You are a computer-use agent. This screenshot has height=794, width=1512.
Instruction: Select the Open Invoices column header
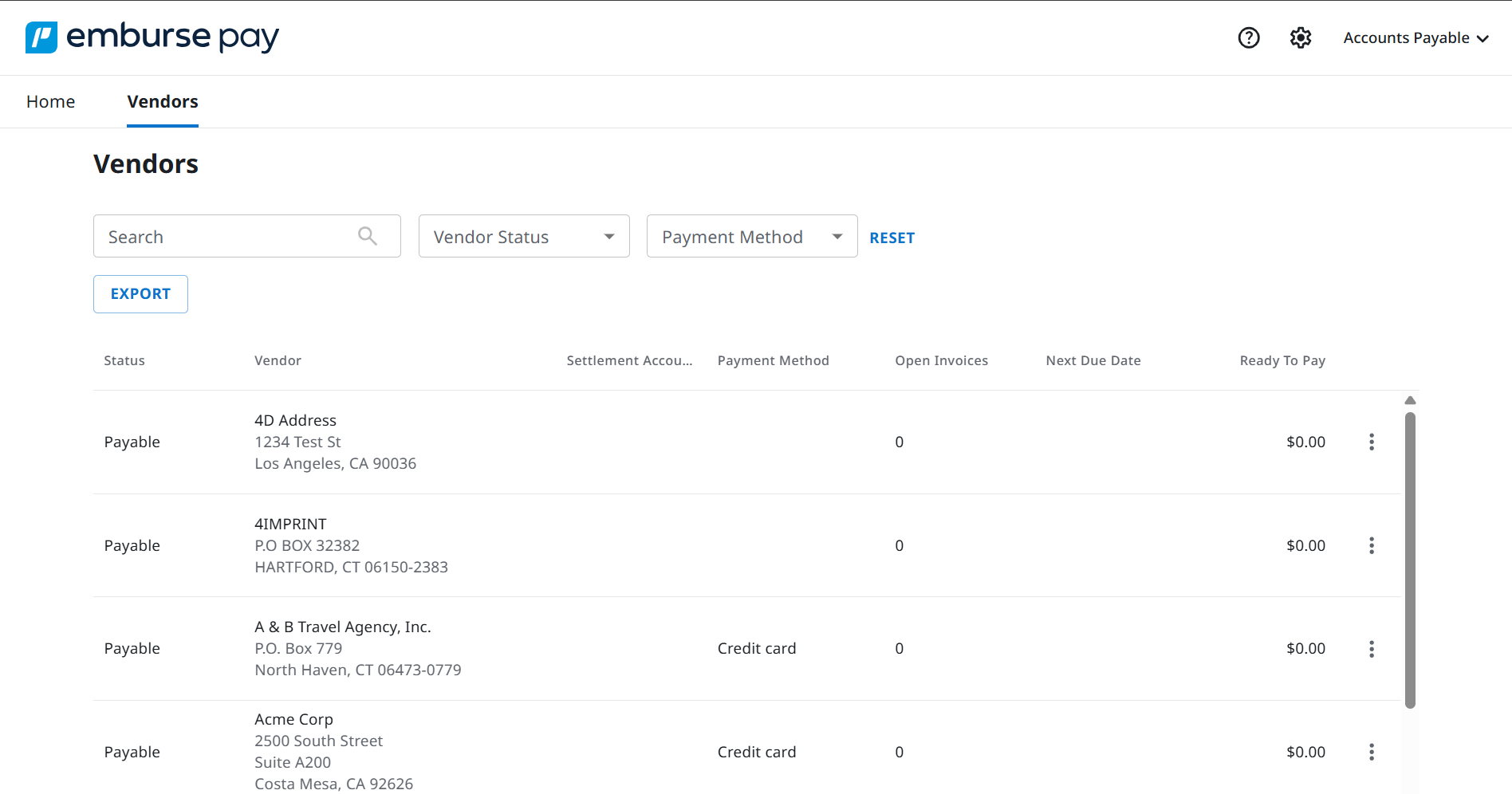[x=941, y=360]
